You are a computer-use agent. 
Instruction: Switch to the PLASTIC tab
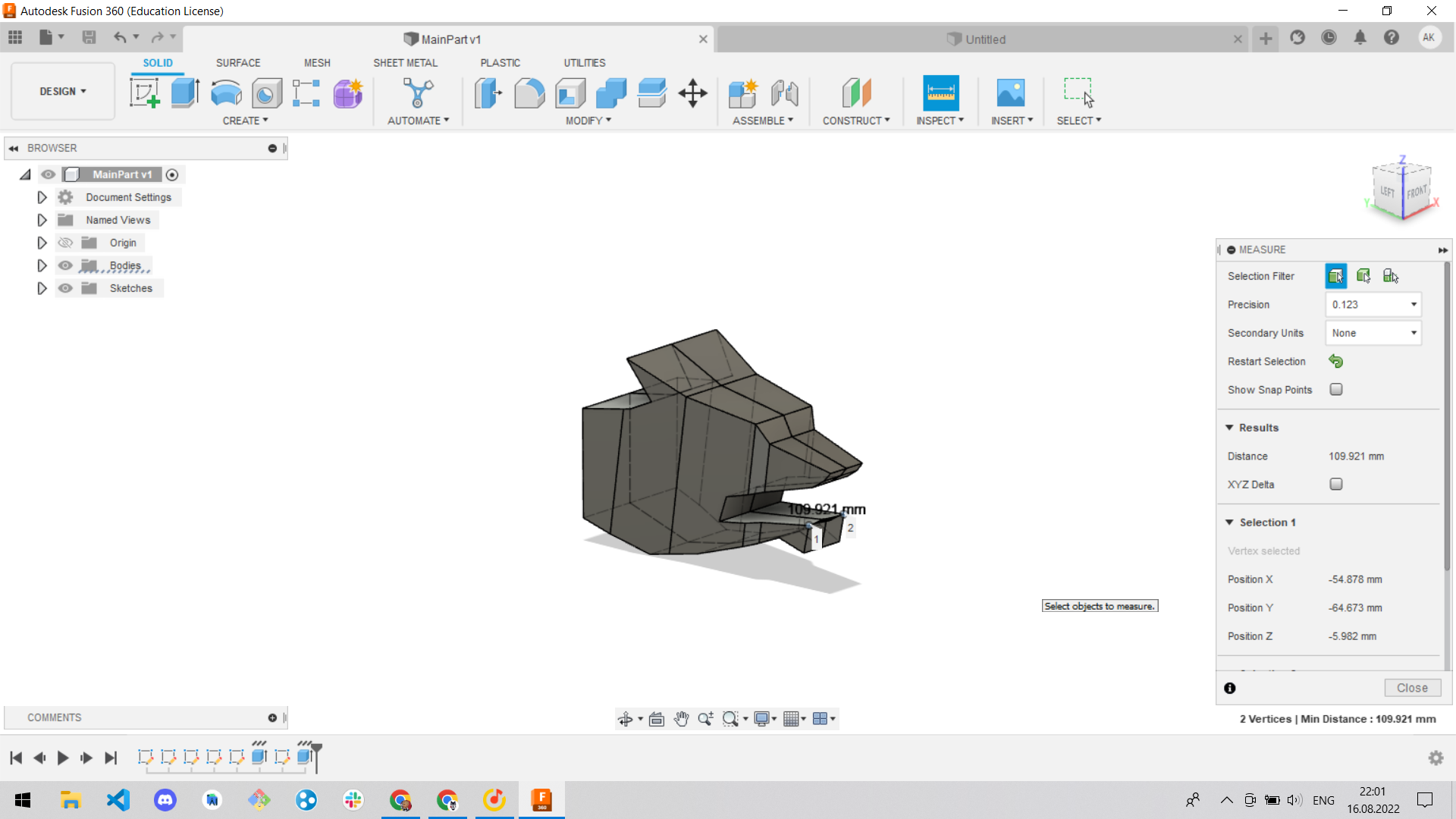500,63
